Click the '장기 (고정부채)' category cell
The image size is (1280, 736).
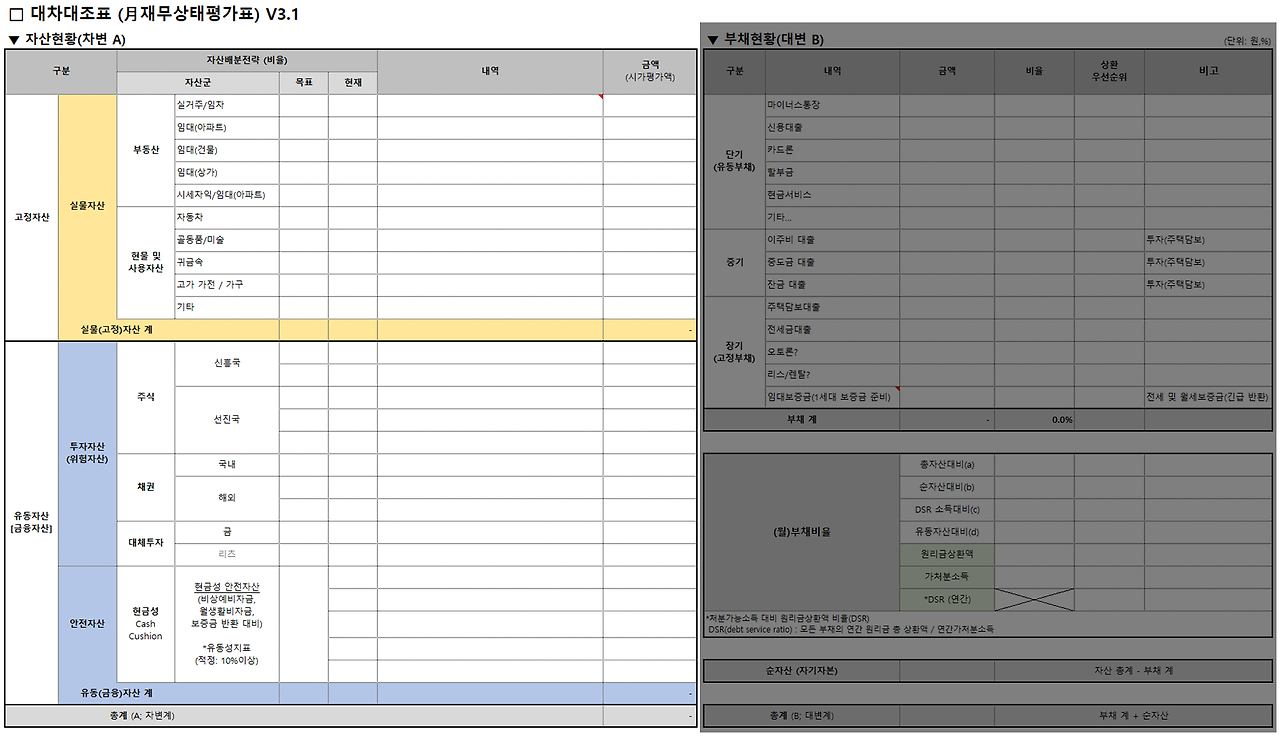pyautogui.click(x=735, y=352)
